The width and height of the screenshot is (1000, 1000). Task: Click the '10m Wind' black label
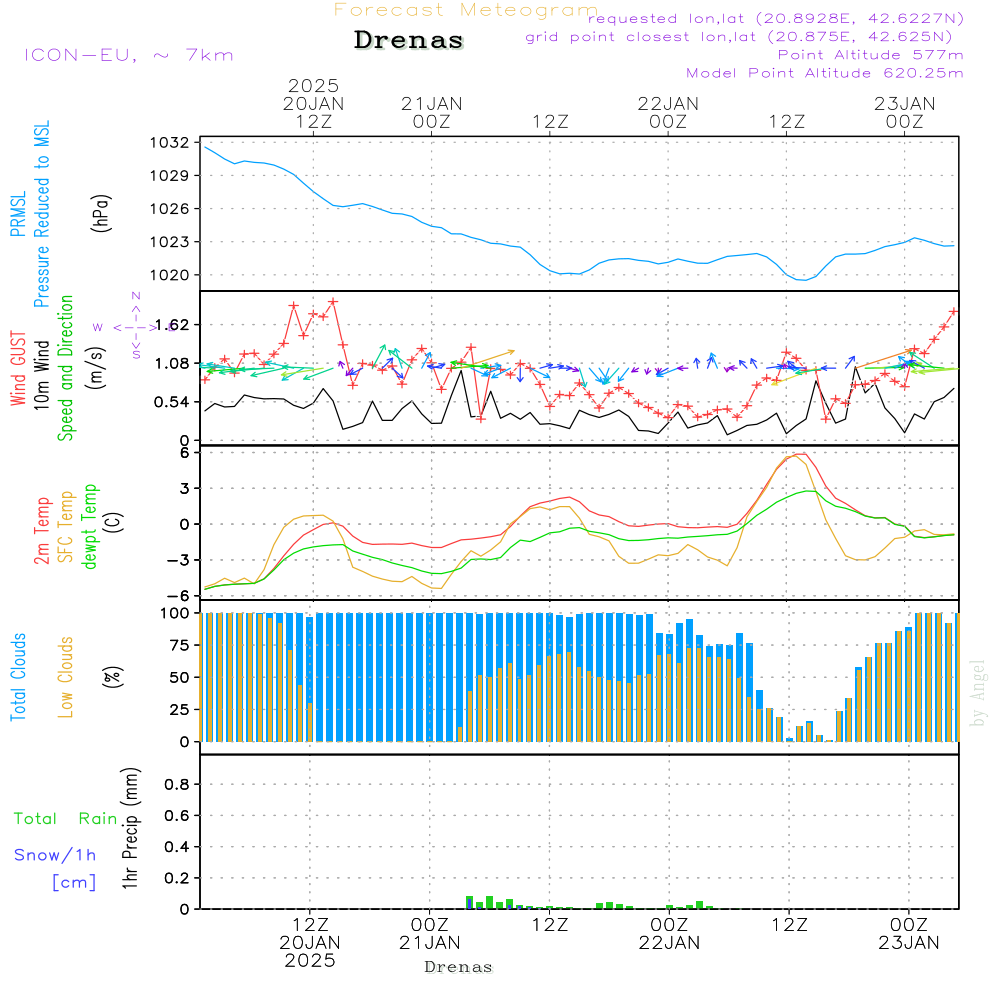coord(41,375)
